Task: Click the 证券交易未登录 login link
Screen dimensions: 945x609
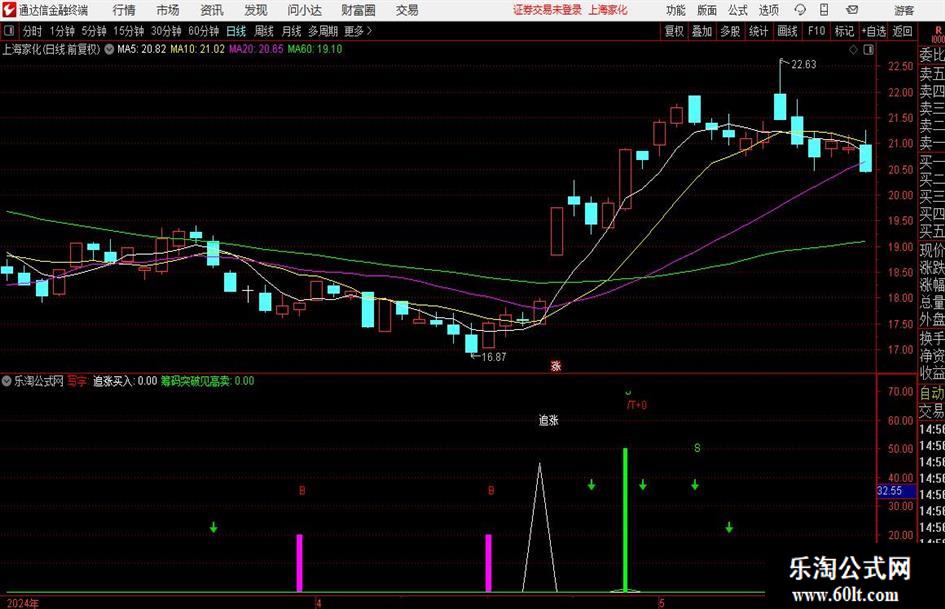Action: [x=548, y=10]
